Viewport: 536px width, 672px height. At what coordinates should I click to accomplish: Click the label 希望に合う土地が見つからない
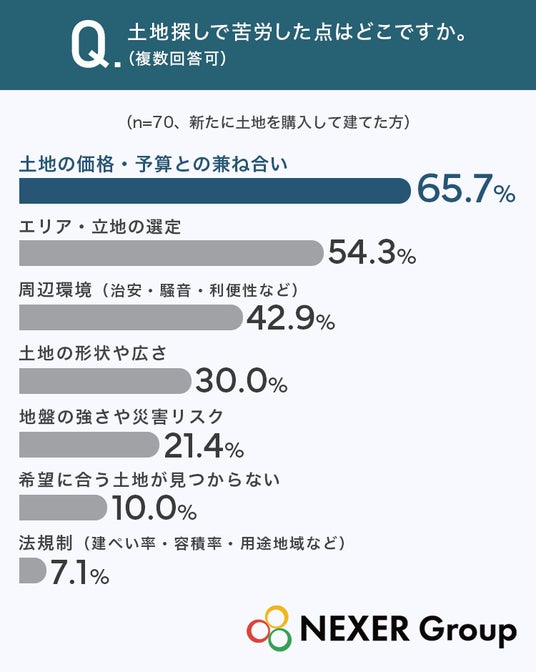pos(150,480)
